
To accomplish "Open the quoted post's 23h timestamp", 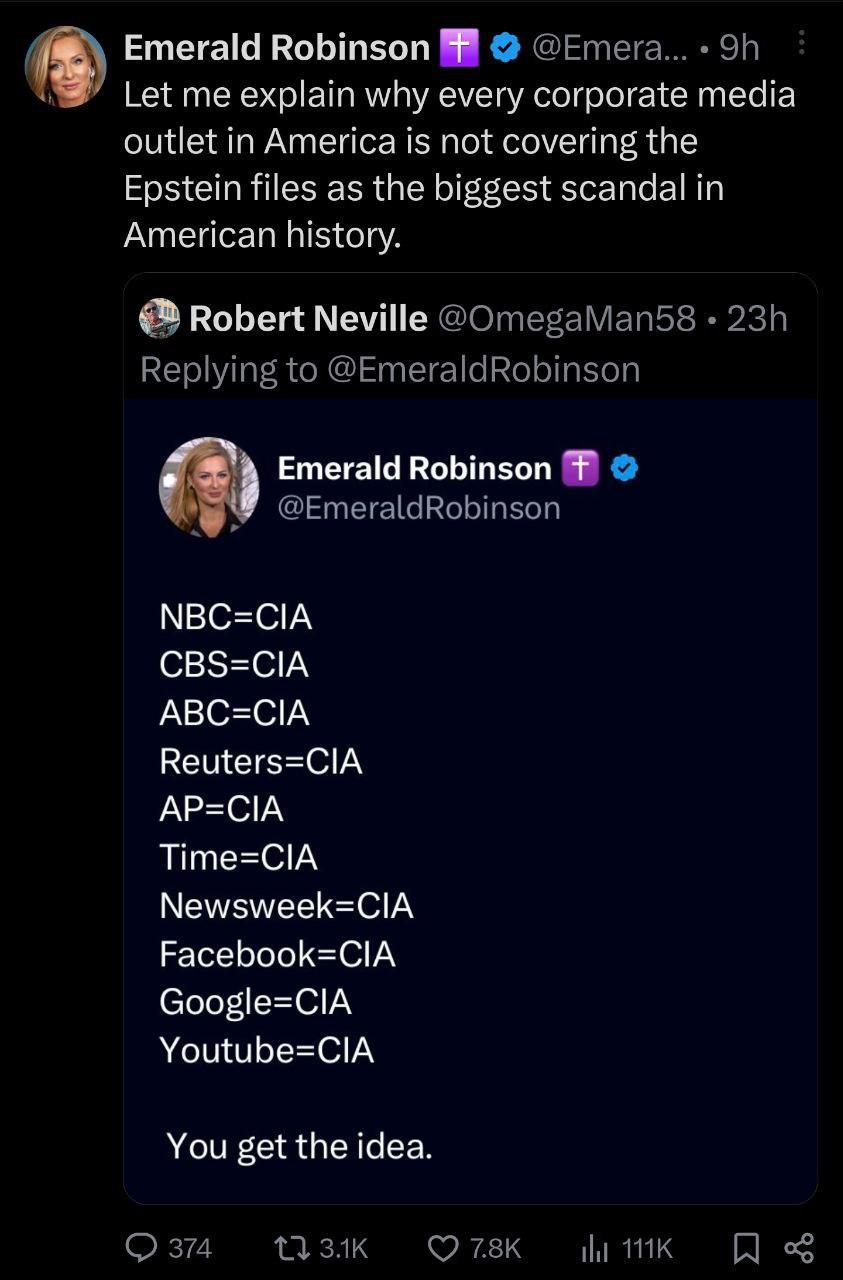I will point(757,318).
